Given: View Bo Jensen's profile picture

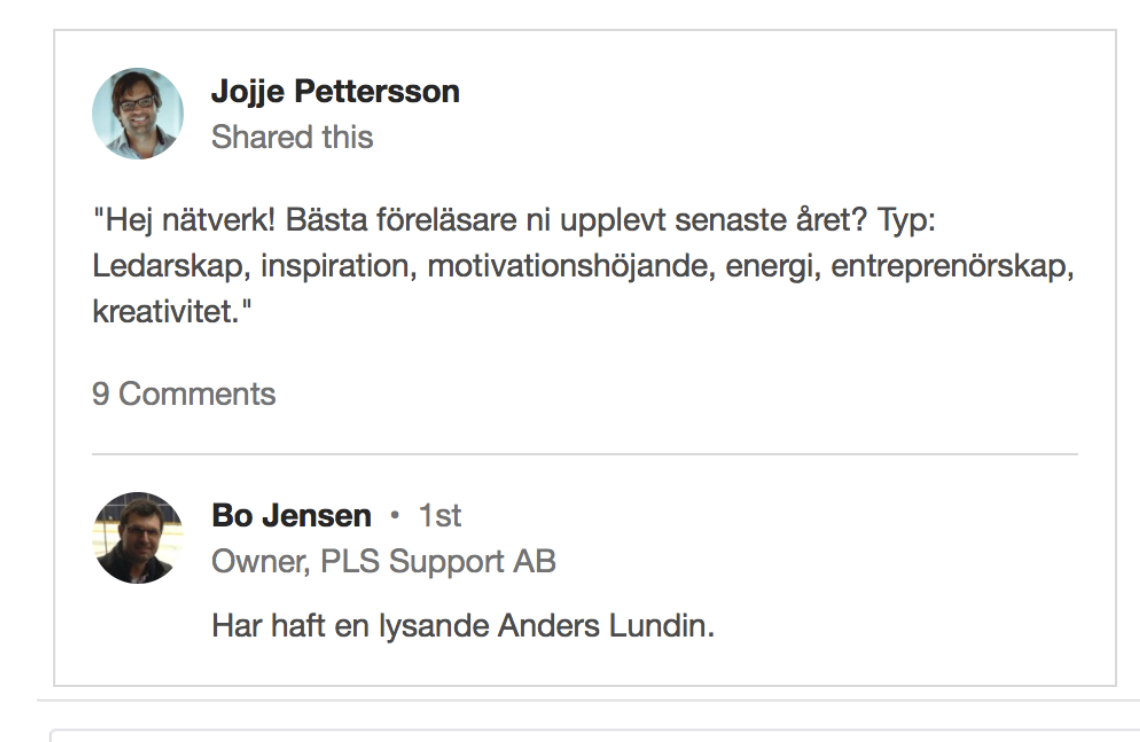Looking at the screenshot, I should (137, 538).
